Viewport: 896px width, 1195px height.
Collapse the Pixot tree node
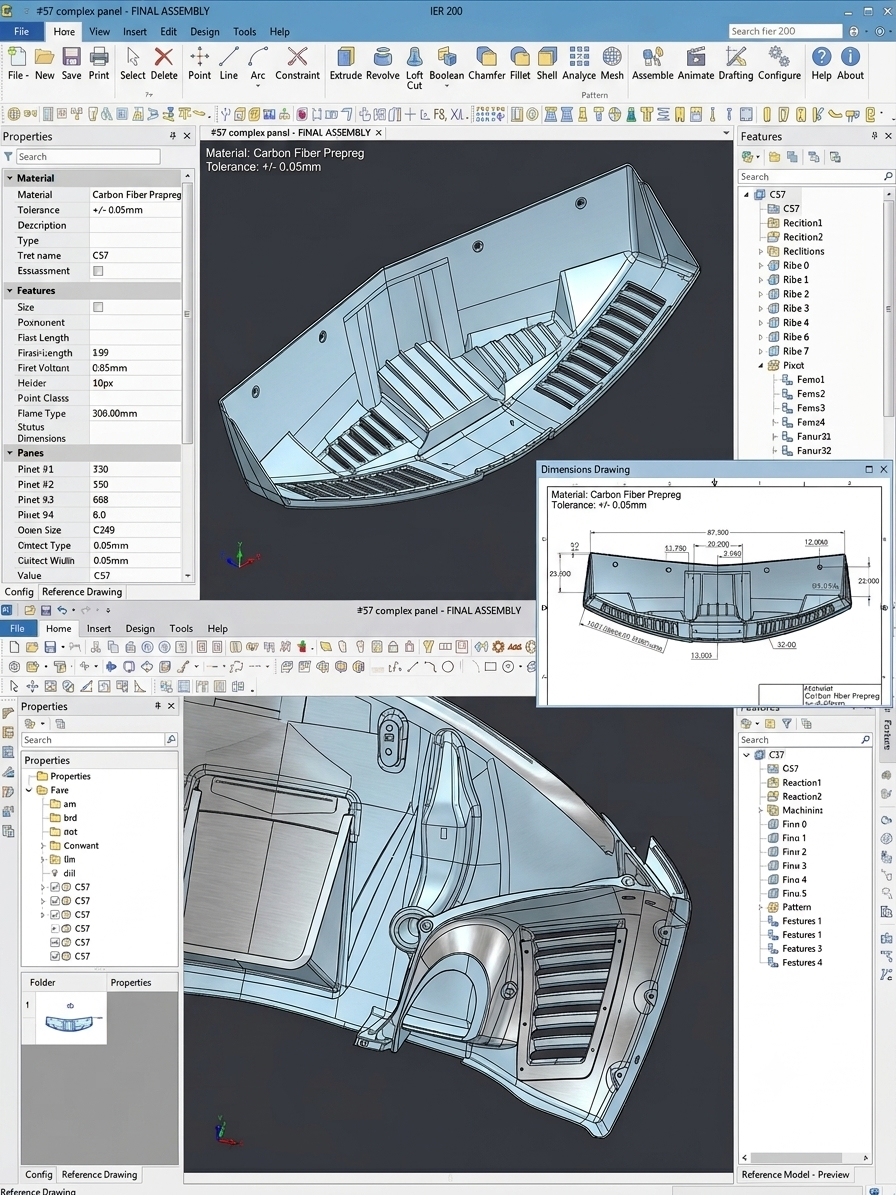click(760, 366)
